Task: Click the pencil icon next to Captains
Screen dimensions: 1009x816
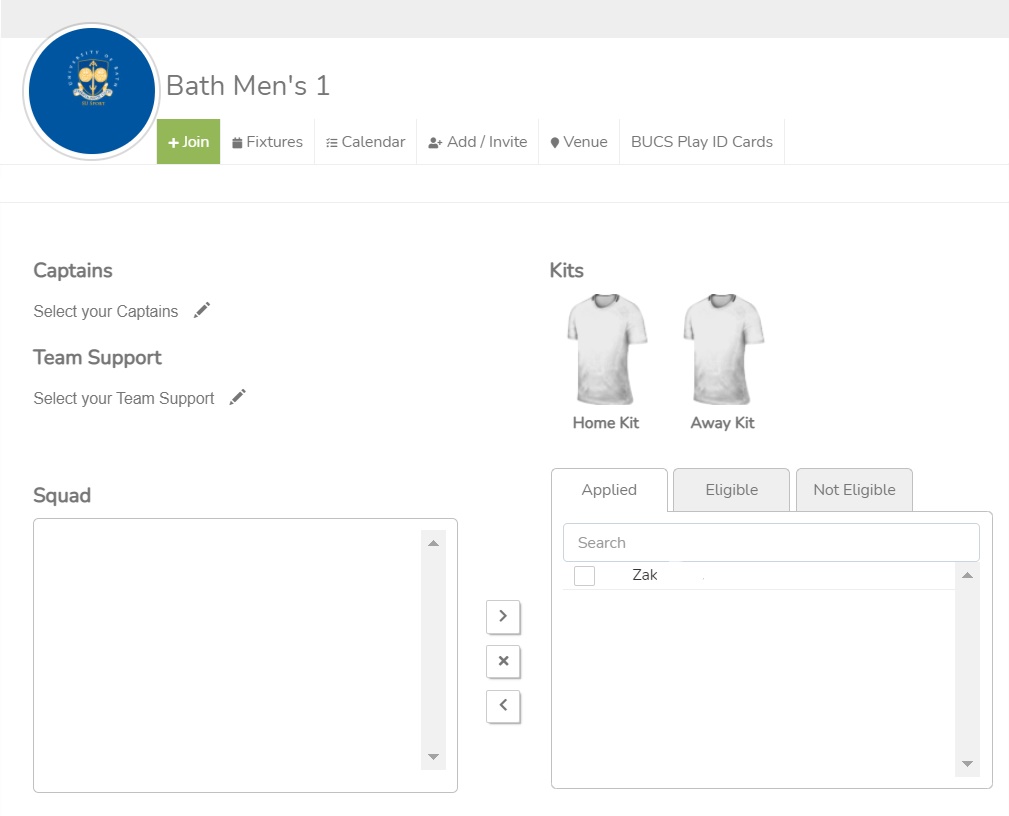Action: point(202,311)
